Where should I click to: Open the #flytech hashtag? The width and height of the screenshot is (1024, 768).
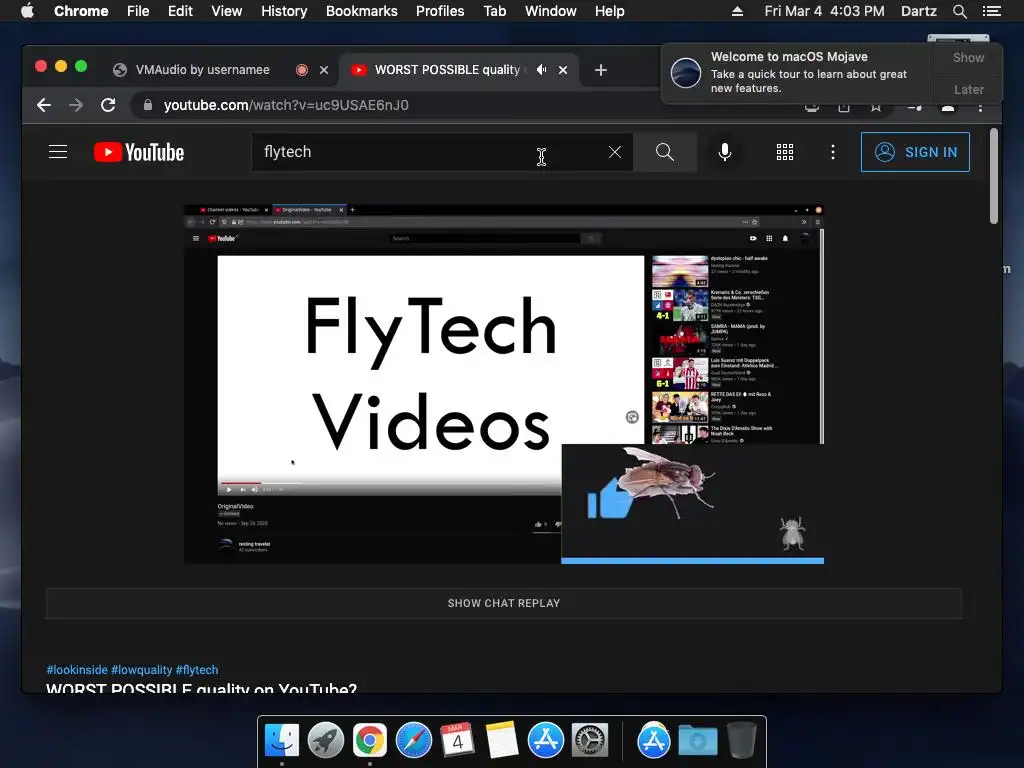click(x=197, y=670)
